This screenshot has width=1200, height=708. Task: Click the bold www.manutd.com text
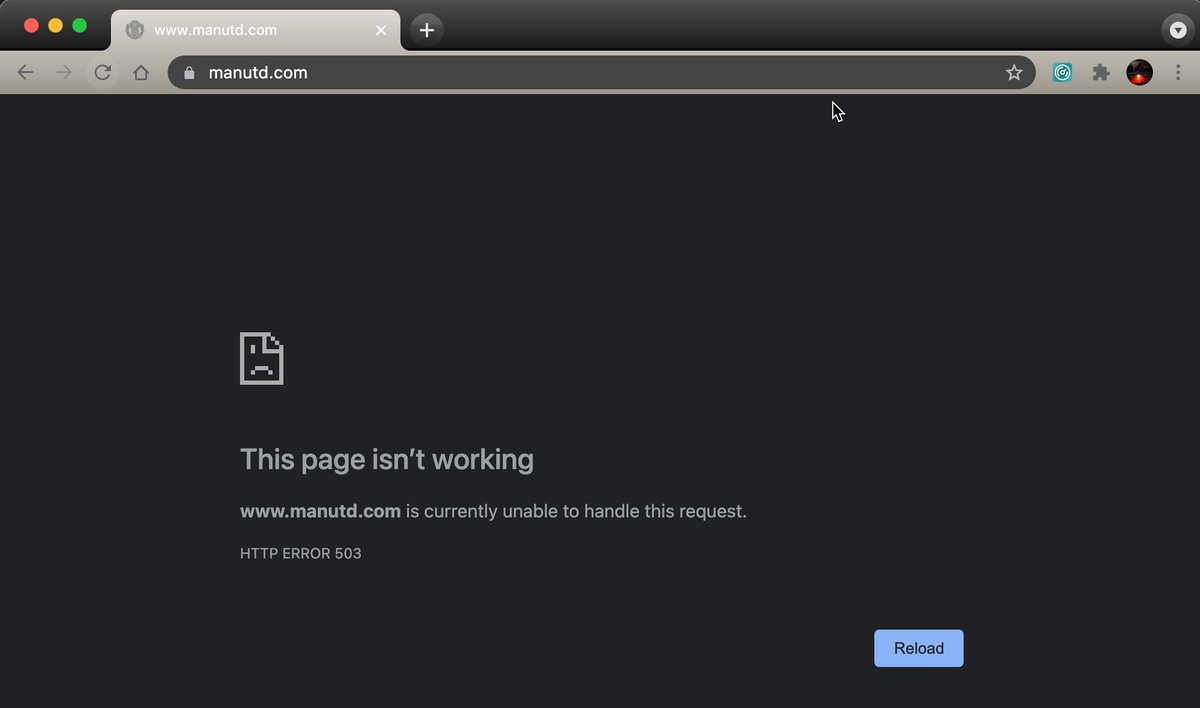click(x=320, y=511)
